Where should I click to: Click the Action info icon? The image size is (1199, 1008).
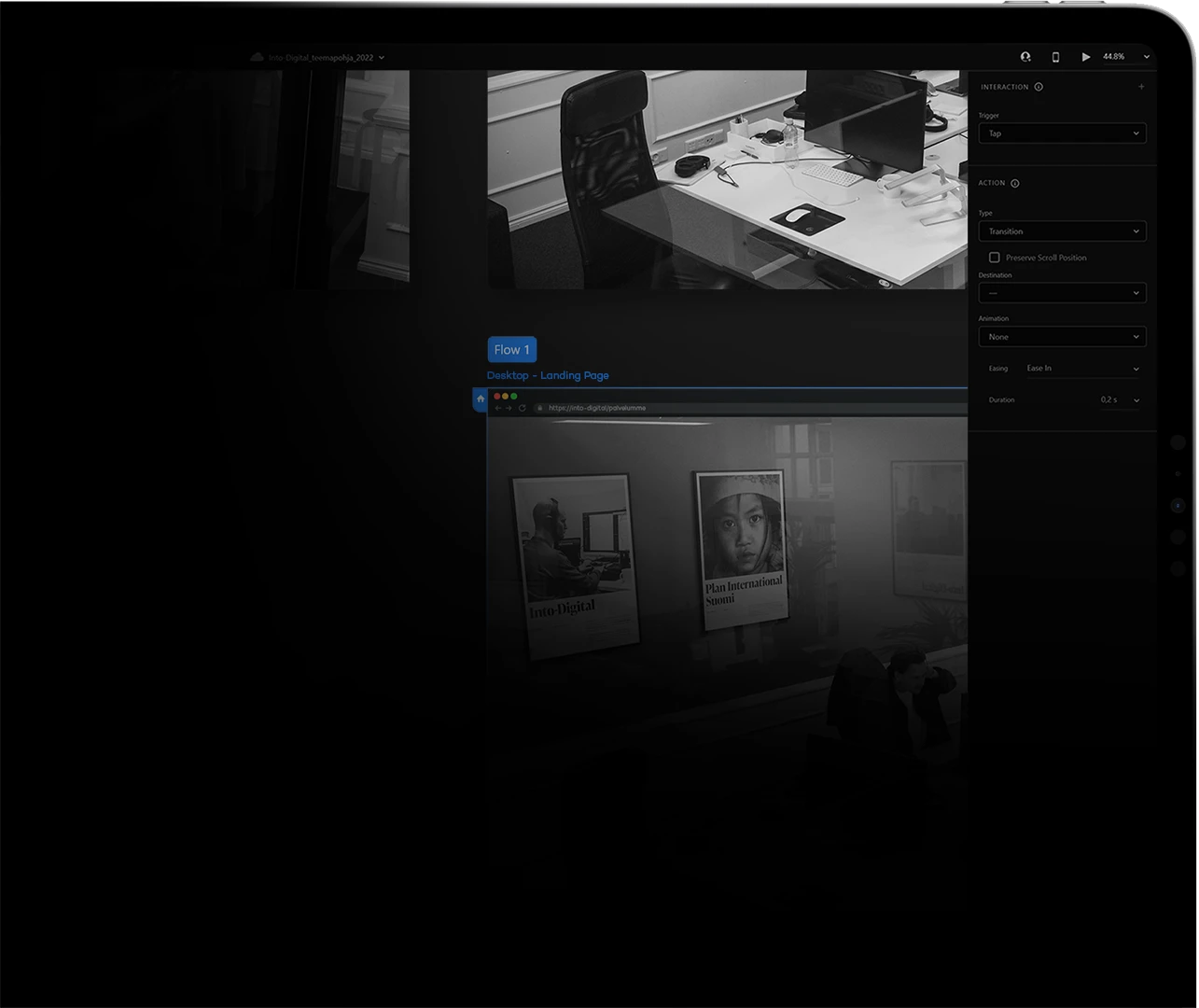[1014, 183]
